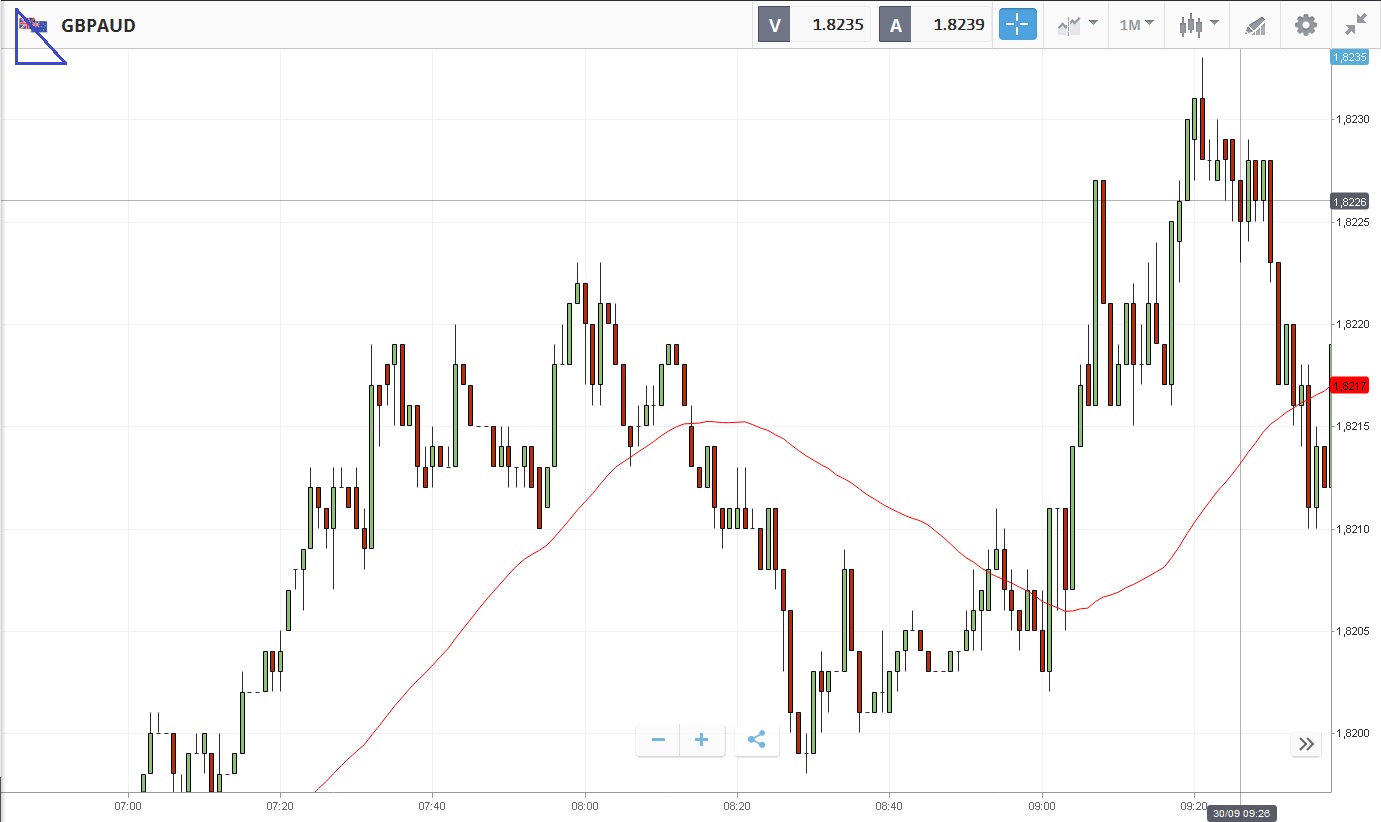Open chart settings via the gear icon
Viewport: 1381px width, 822px height.
click(x=1306, y=25)
